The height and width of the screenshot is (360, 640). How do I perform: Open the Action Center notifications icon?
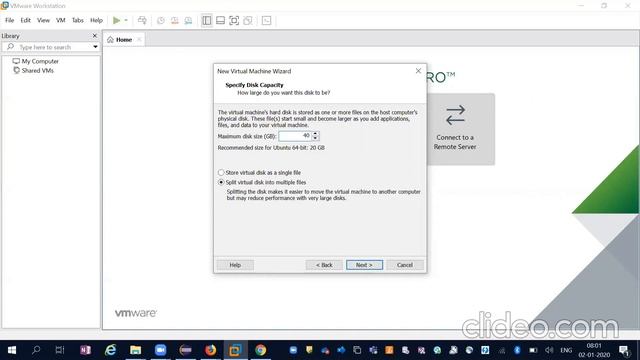coord(624,350)
